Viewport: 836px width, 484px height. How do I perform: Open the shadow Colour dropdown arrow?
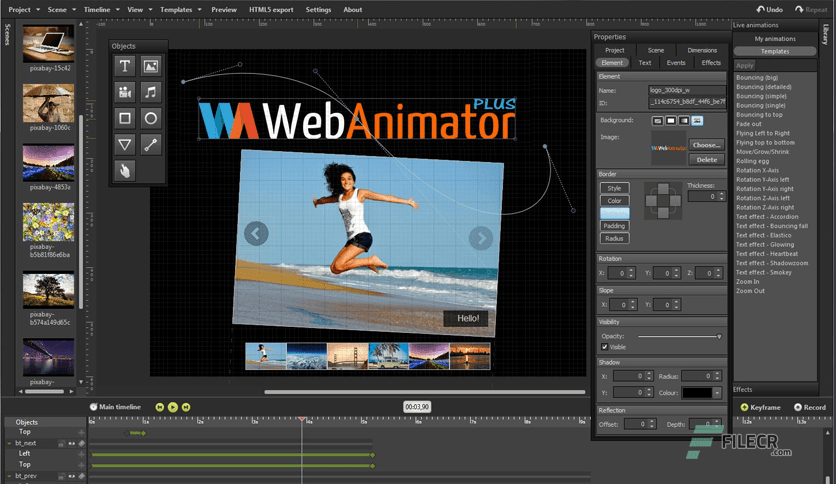(x=717, y=393)
